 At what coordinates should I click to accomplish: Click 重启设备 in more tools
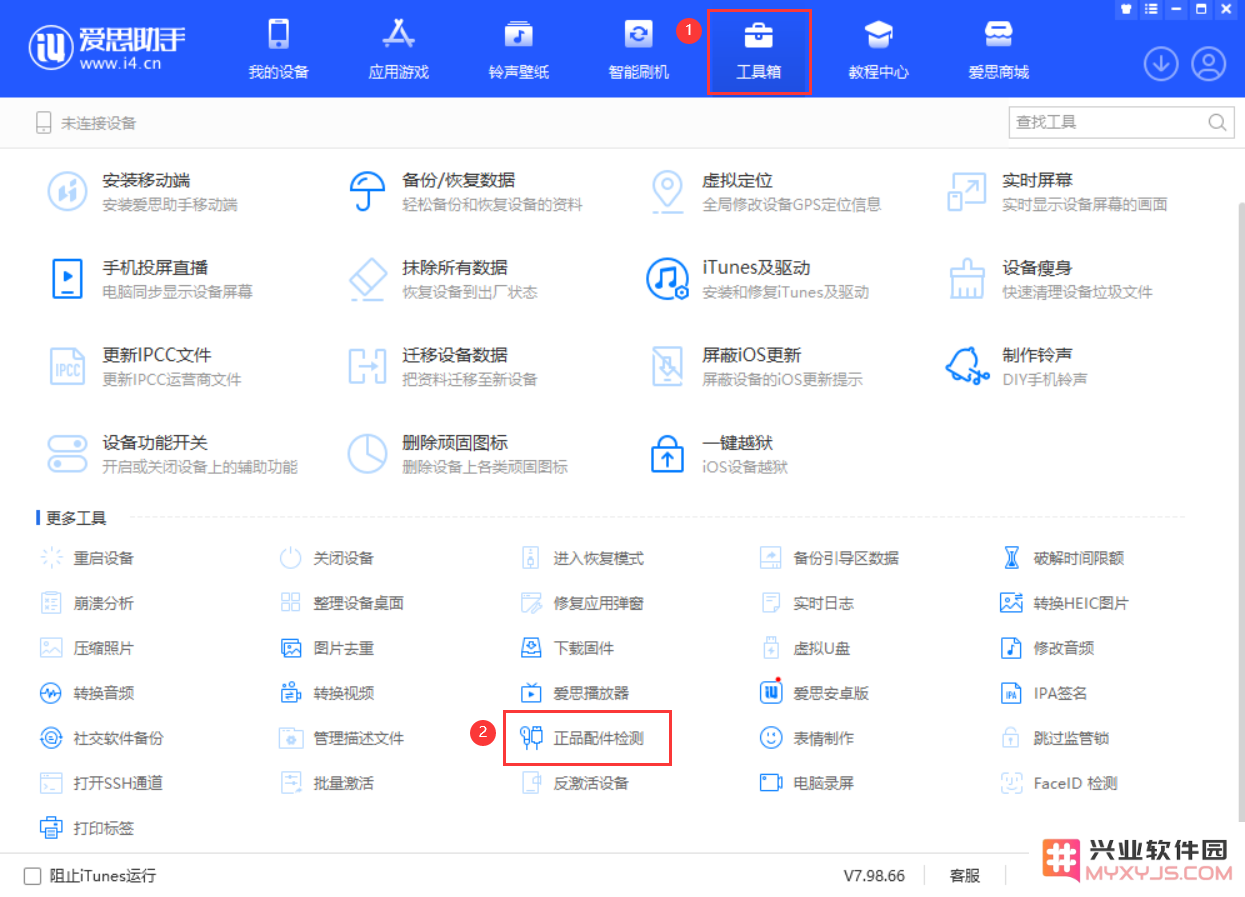[87, 558]
